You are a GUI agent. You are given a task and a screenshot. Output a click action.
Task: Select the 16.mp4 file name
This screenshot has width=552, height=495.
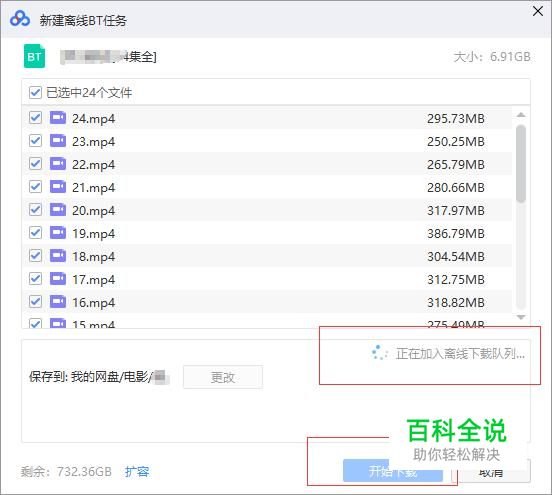click(x=94, y=302)
